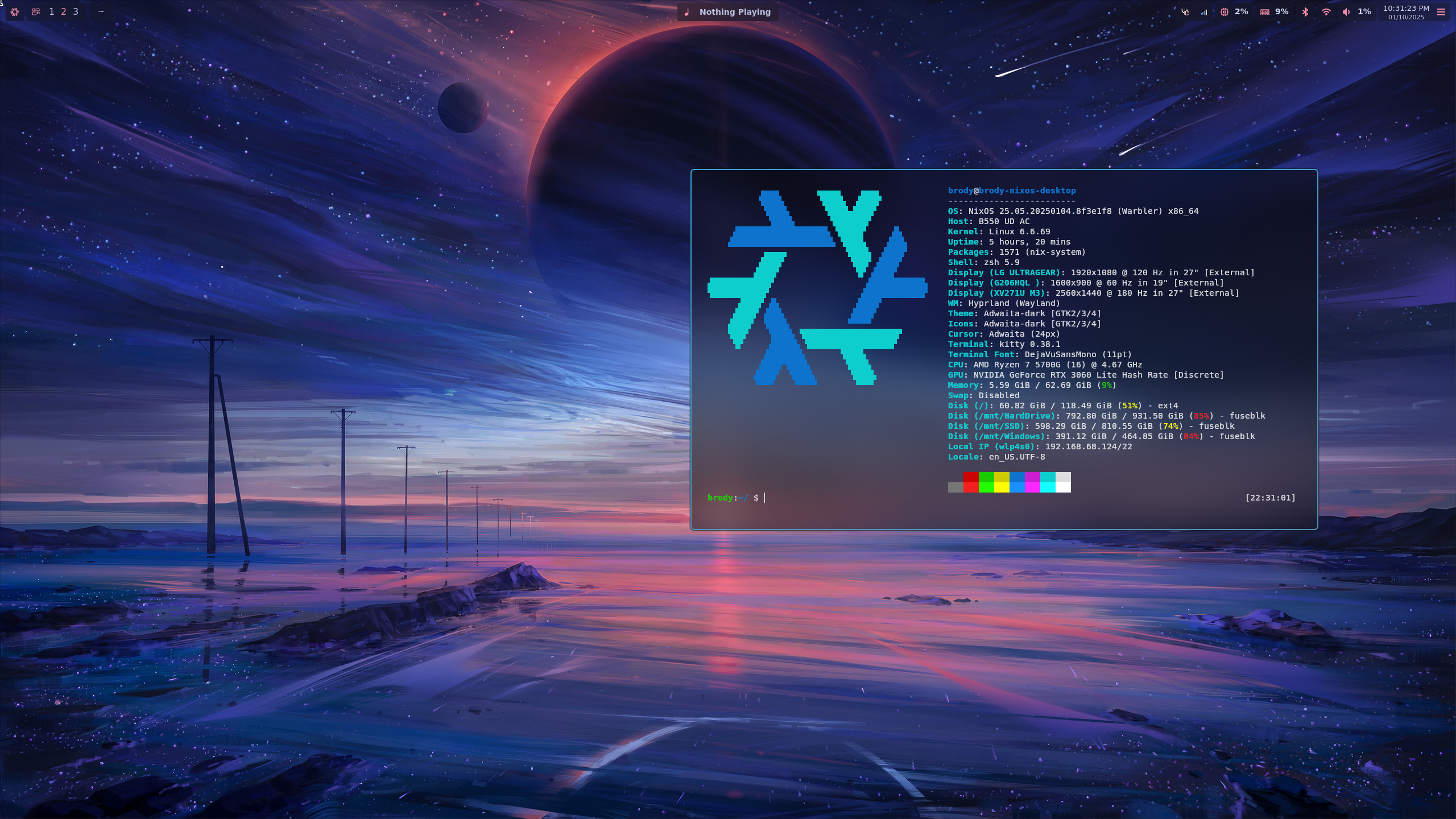Click the music note media icon
This screenshot has width=1456, height=819.
click(x=687, y=12)
